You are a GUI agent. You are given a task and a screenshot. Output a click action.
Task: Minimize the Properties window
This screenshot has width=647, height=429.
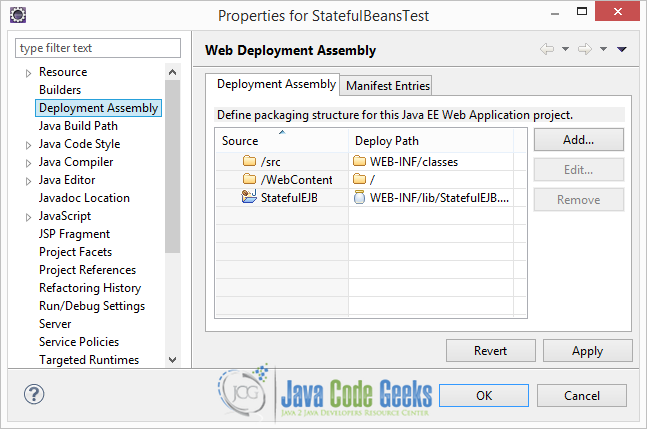(x=555, y=13)
